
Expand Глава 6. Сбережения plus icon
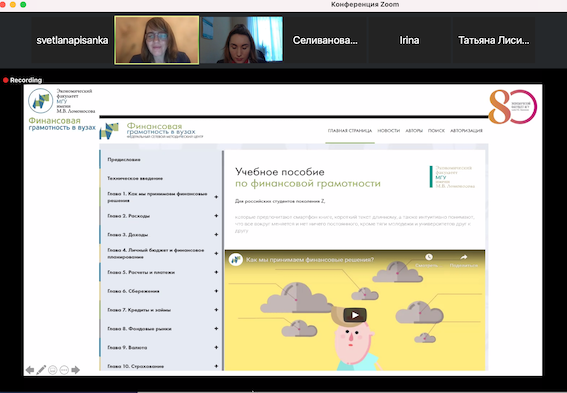coord(216,291)
